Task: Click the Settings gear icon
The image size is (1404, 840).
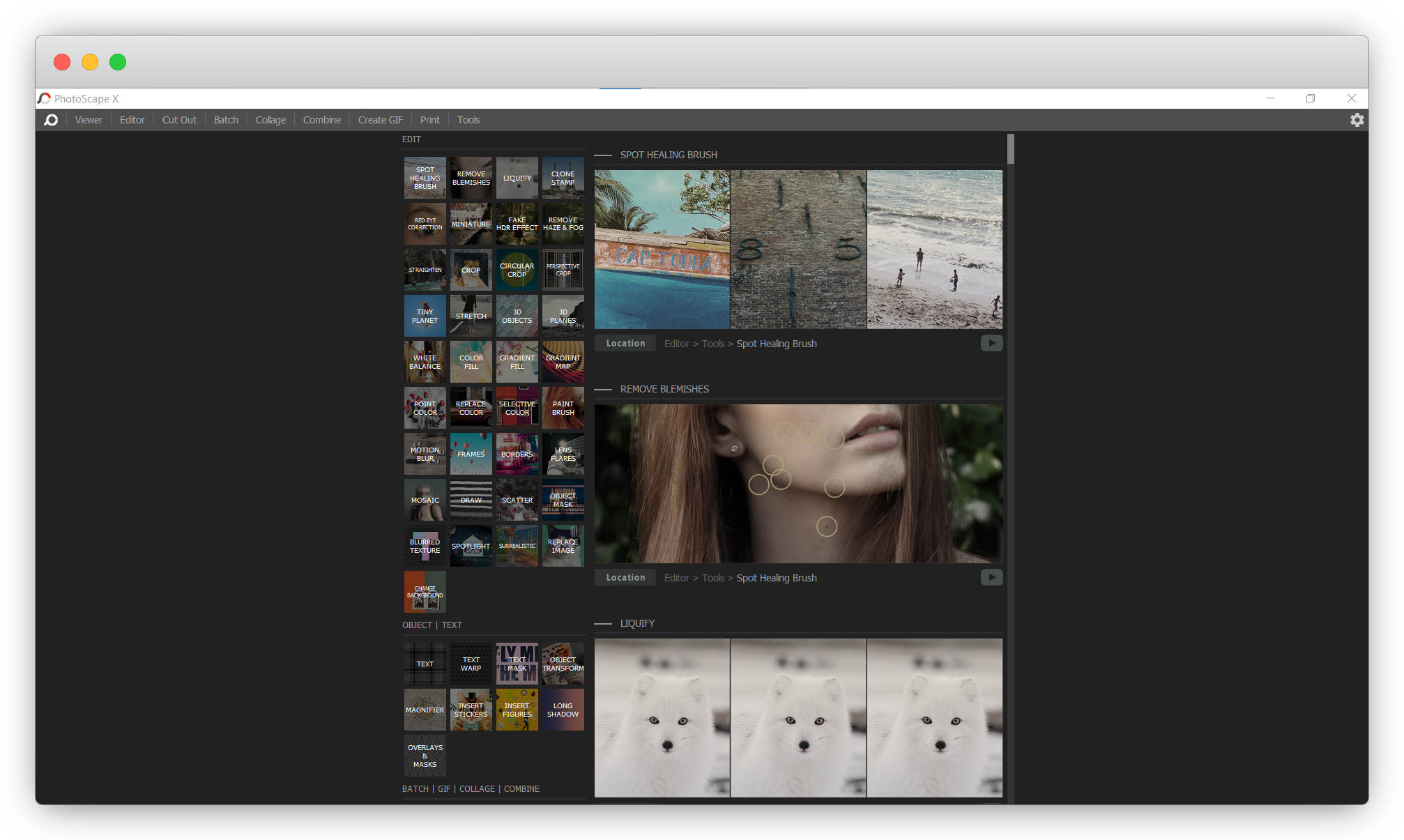Action: (1357, 120)
